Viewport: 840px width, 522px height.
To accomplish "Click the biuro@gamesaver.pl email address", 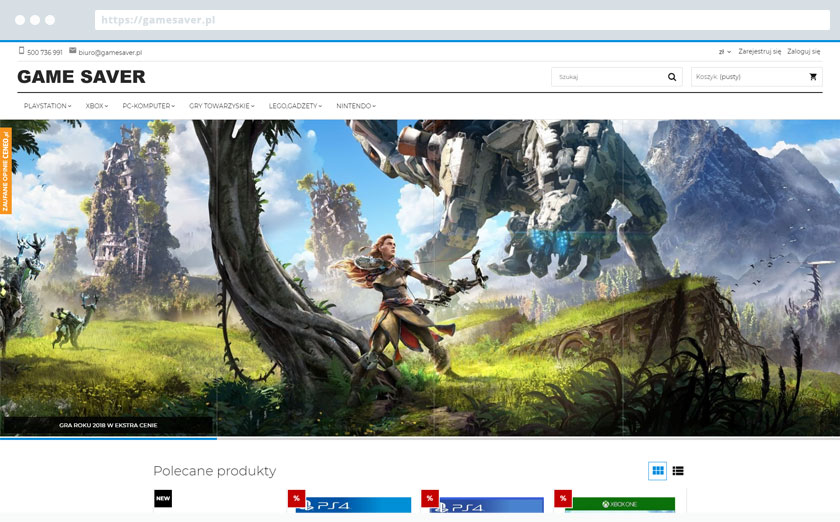I will pyautogui.click(x=110, y=53).
